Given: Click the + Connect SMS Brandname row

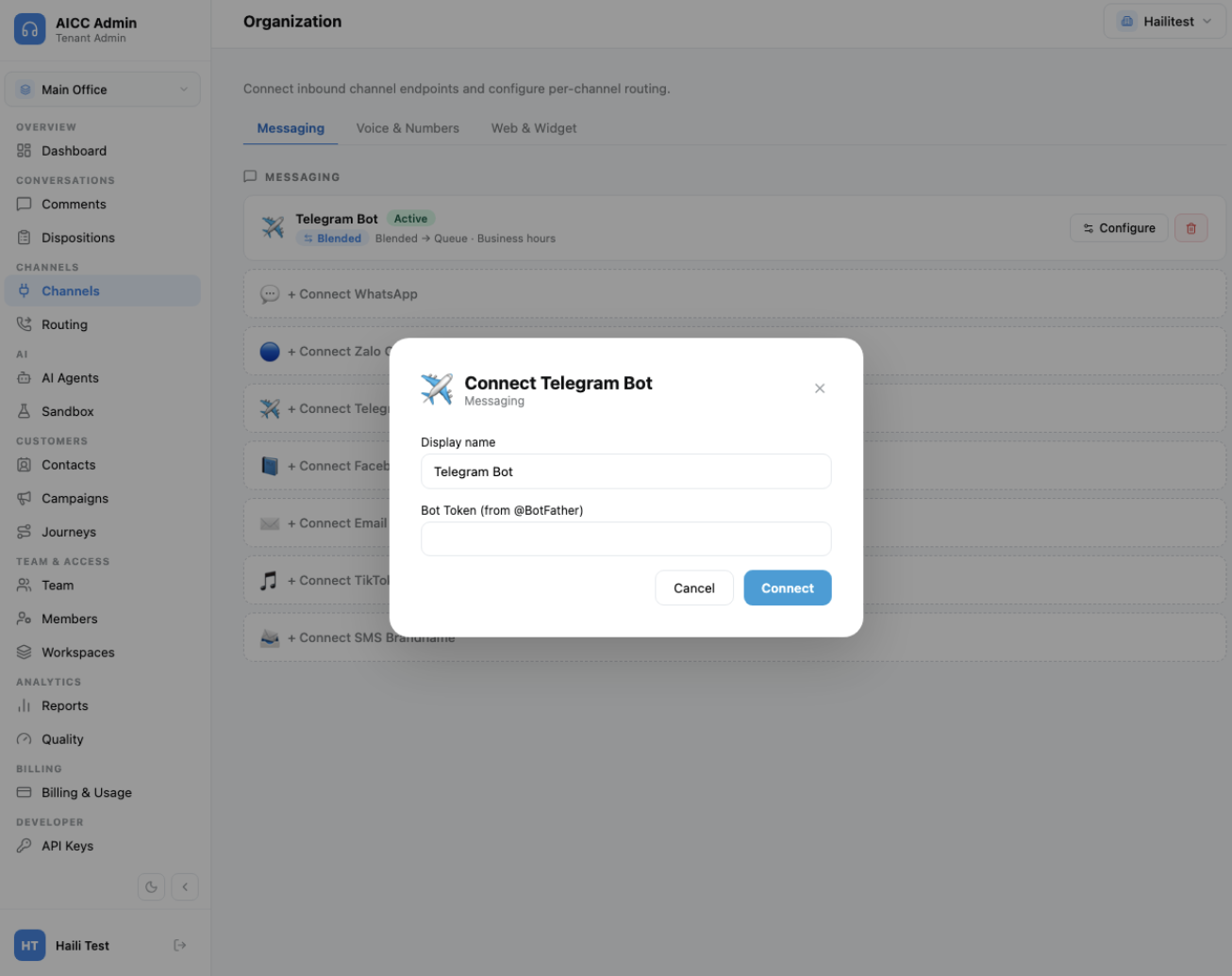Looking at the screenshot, I should (734, 637).
